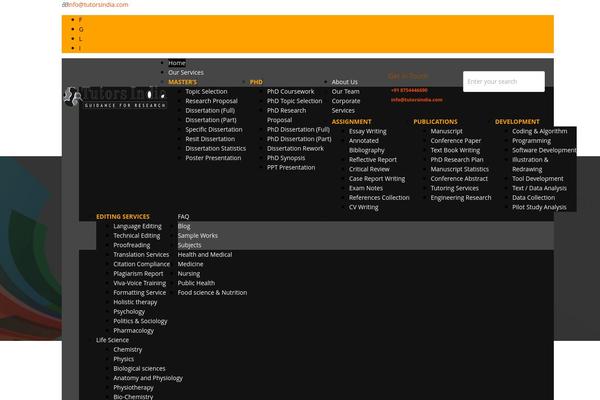Open Manuscript Statistics link
Viewport: 600px width, 400px height.
point(460,169)
